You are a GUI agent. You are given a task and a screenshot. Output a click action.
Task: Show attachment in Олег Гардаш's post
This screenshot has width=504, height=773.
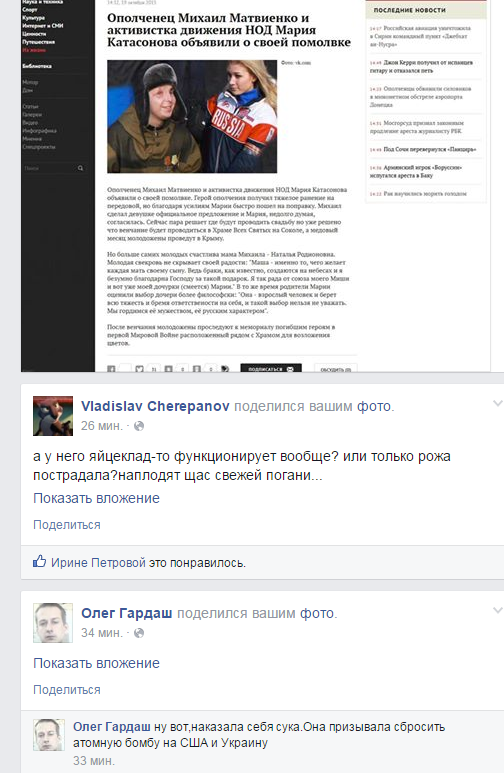96,664
